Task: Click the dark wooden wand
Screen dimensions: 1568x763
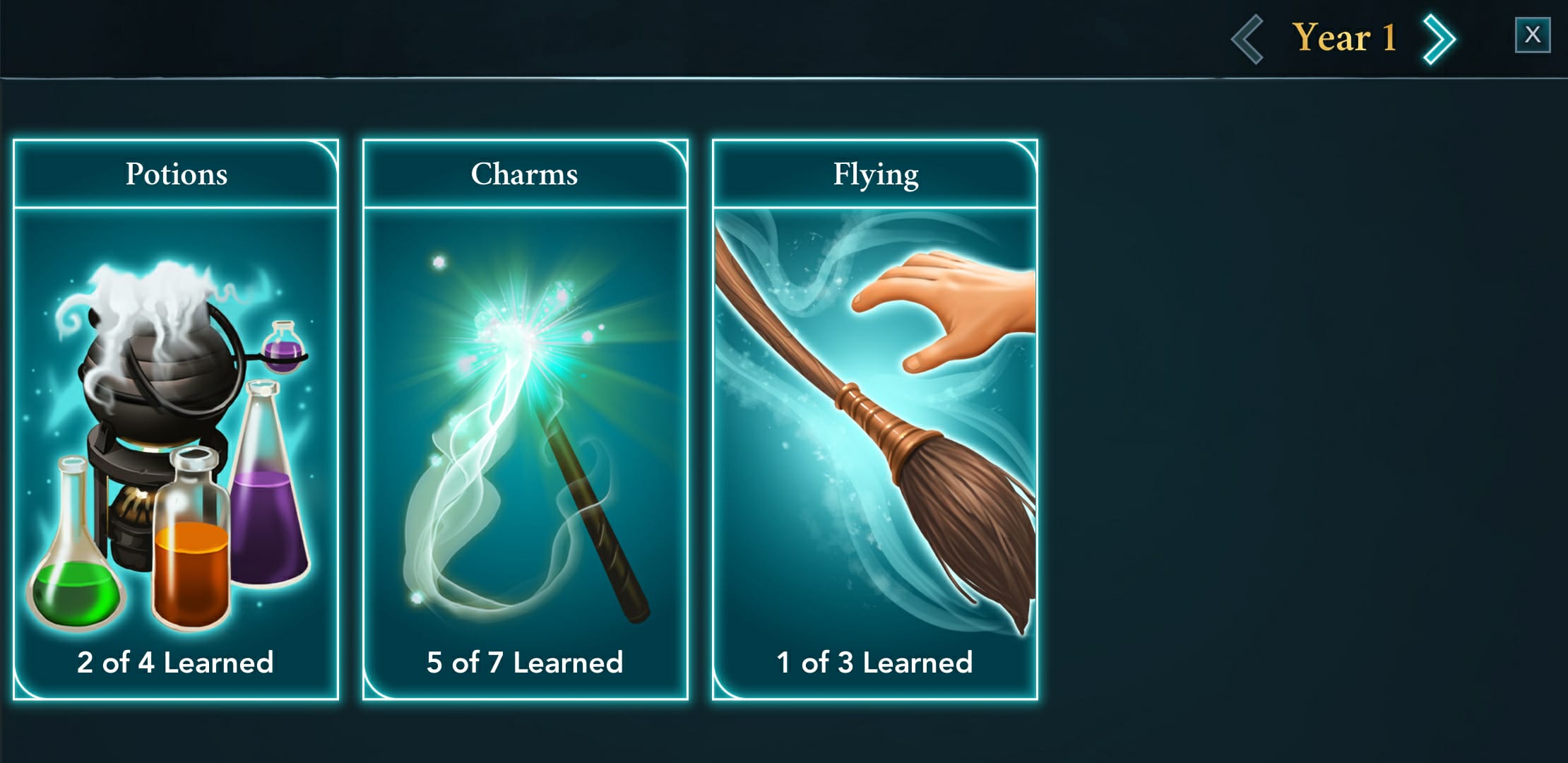Action: tap(592, 510)
